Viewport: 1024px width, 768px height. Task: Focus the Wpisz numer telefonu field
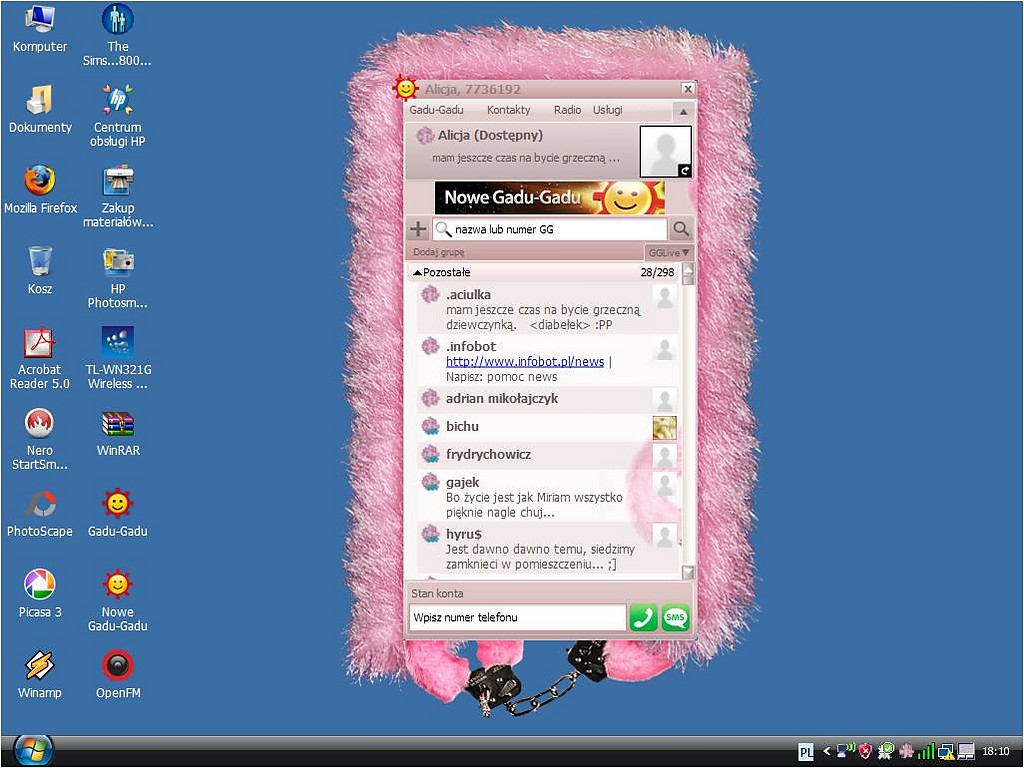(517, 618)
